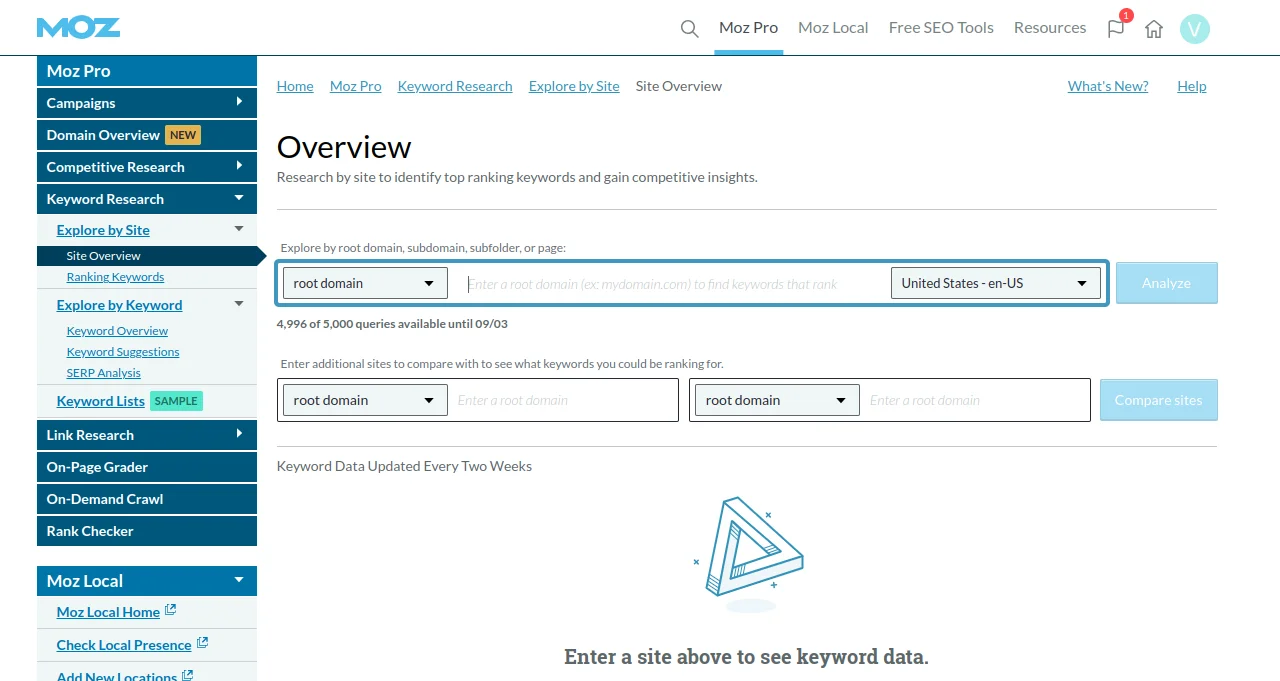This screenshot has height=681, width=1280.
Task: Click the Moz Pro sidebar header
Action: (147, 71)
